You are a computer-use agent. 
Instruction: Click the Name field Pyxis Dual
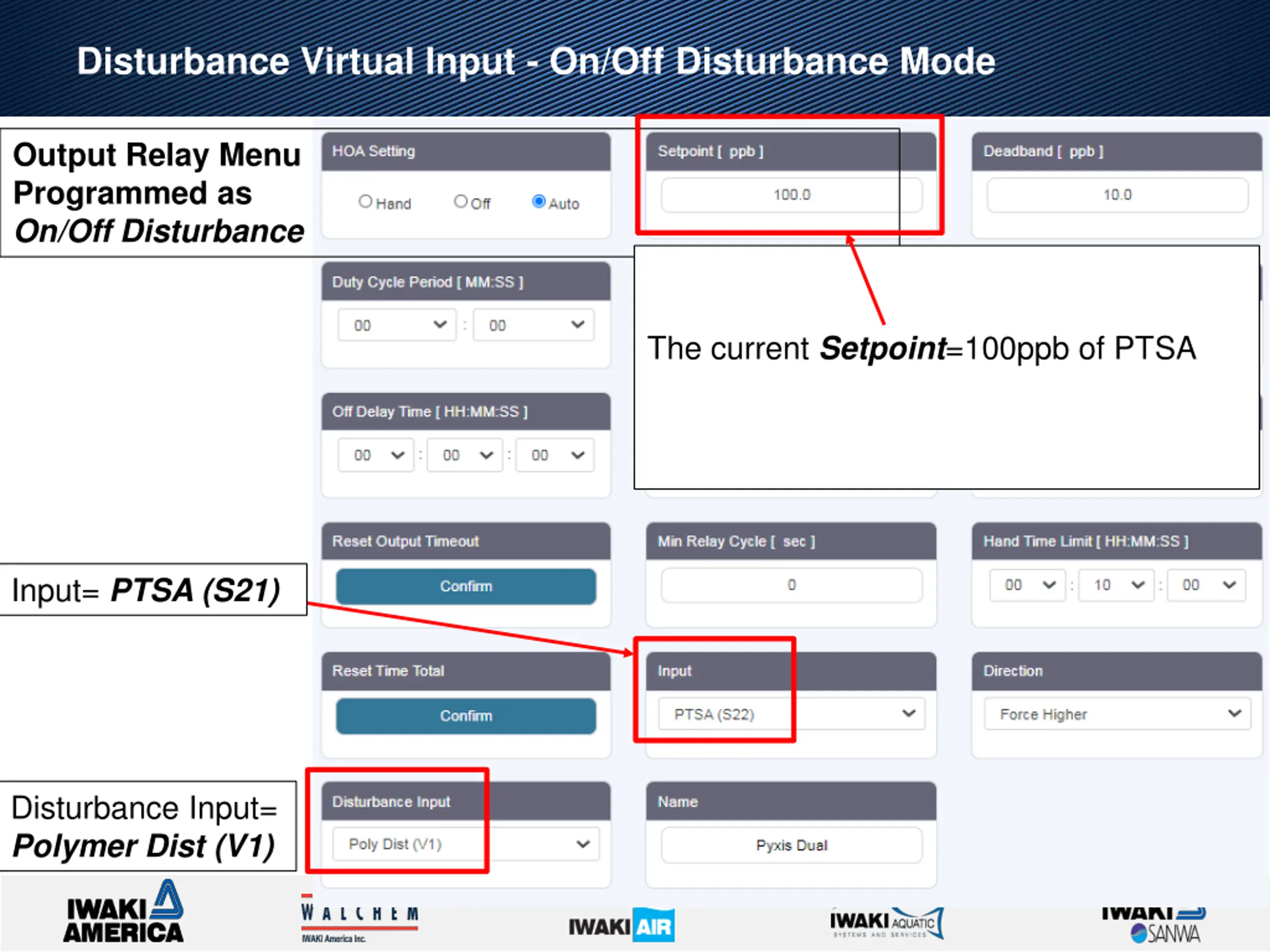point(791,845)
